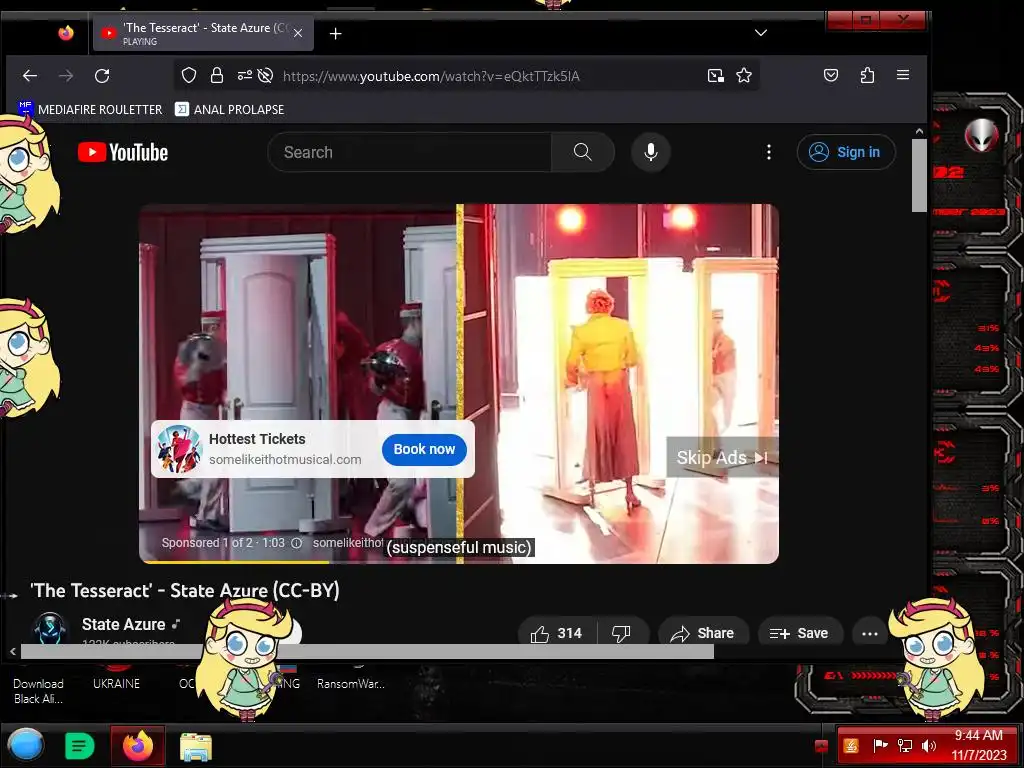Click the Book now ad button
Screen dimensions: 1024x768
point(424,449)
